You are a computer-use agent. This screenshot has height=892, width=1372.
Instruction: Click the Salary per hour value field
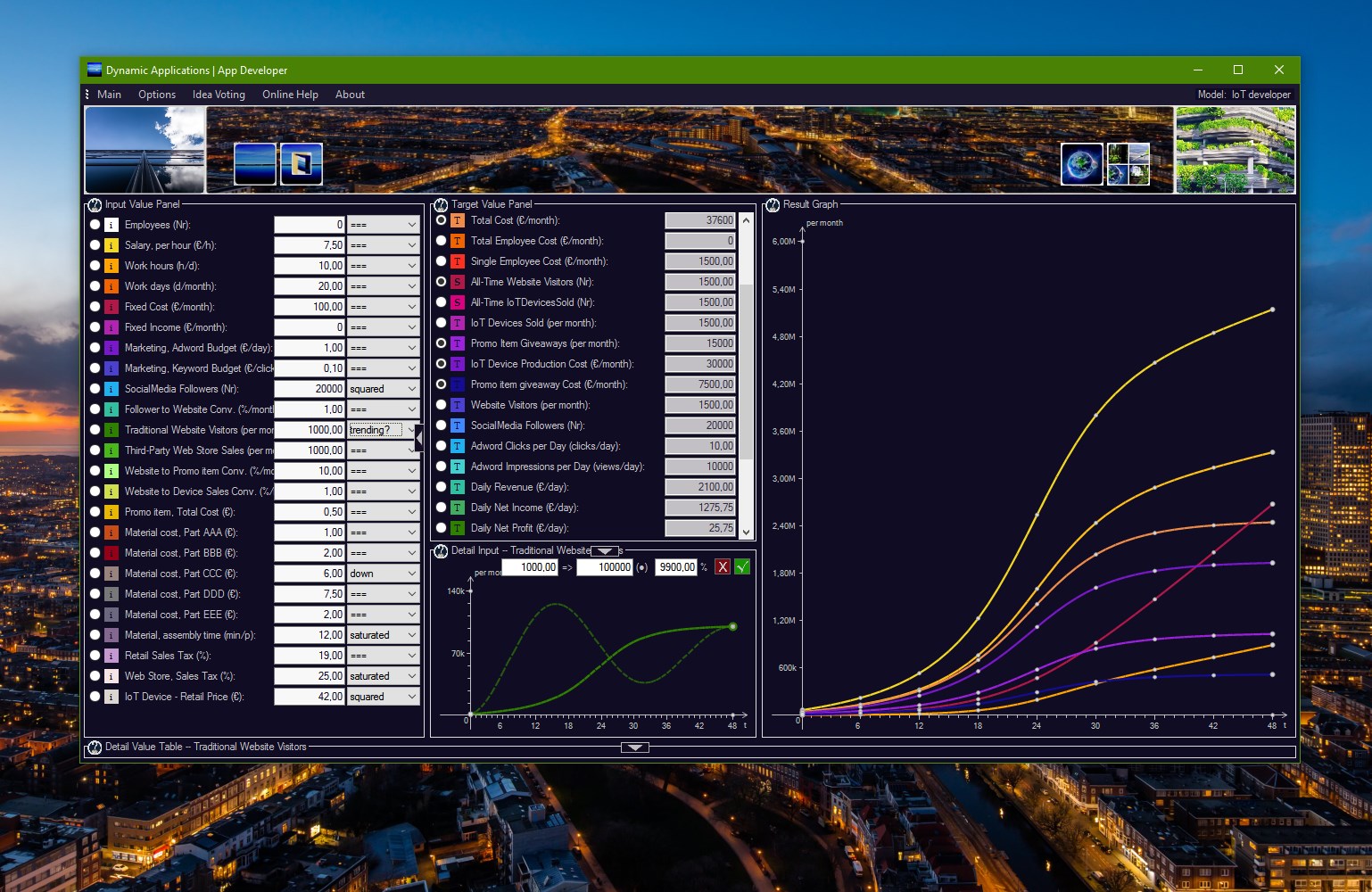pyautogui.click(x=309, y=245)
